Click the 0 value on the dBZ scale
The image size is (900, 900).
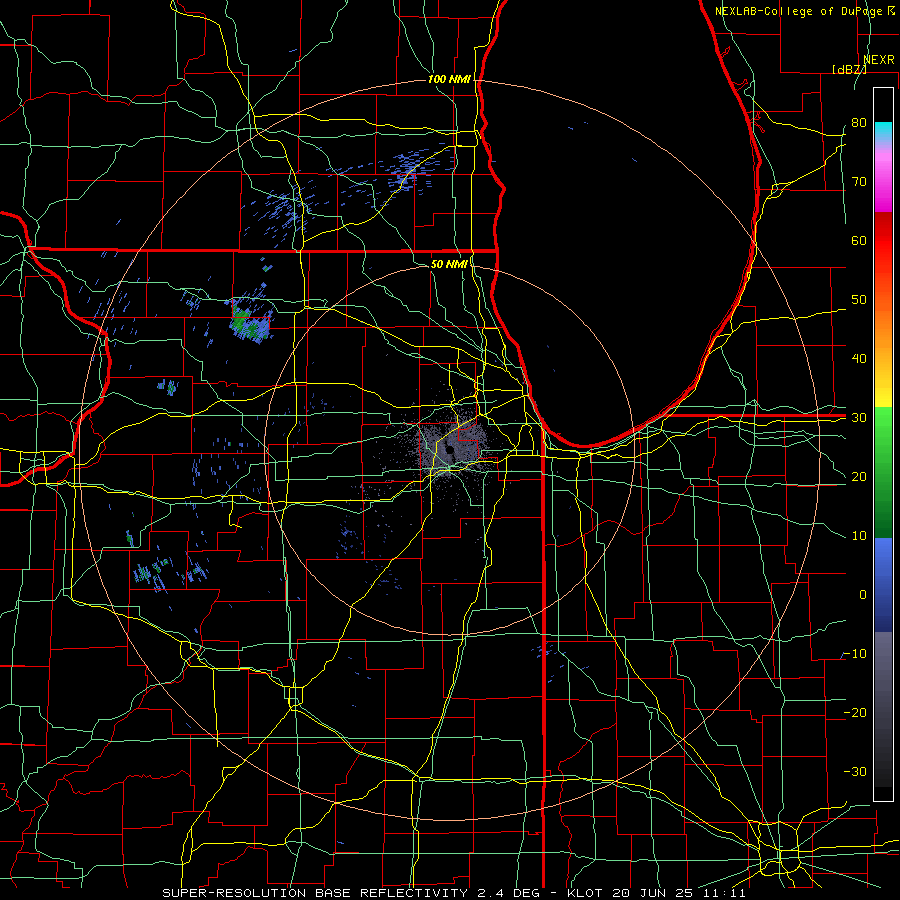click(863, 595)
